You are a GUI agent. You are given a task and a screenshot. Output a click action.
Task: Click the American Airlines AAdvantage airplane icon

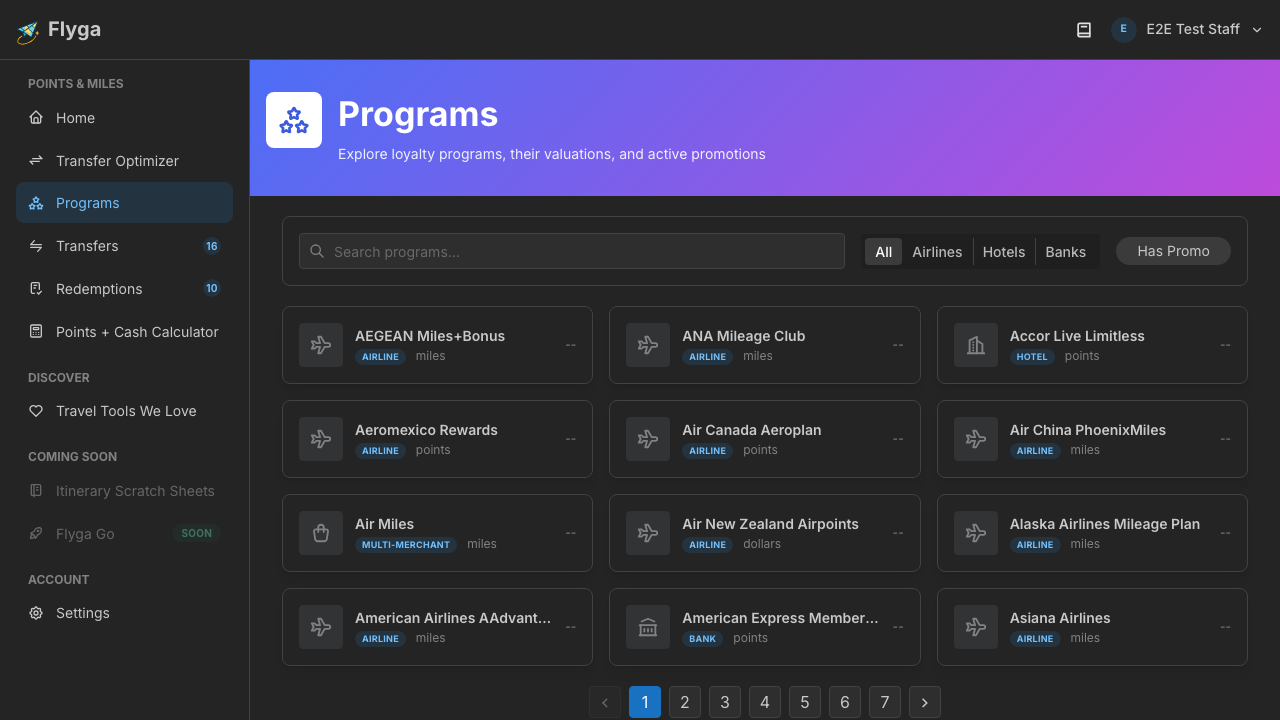[321, 627]
